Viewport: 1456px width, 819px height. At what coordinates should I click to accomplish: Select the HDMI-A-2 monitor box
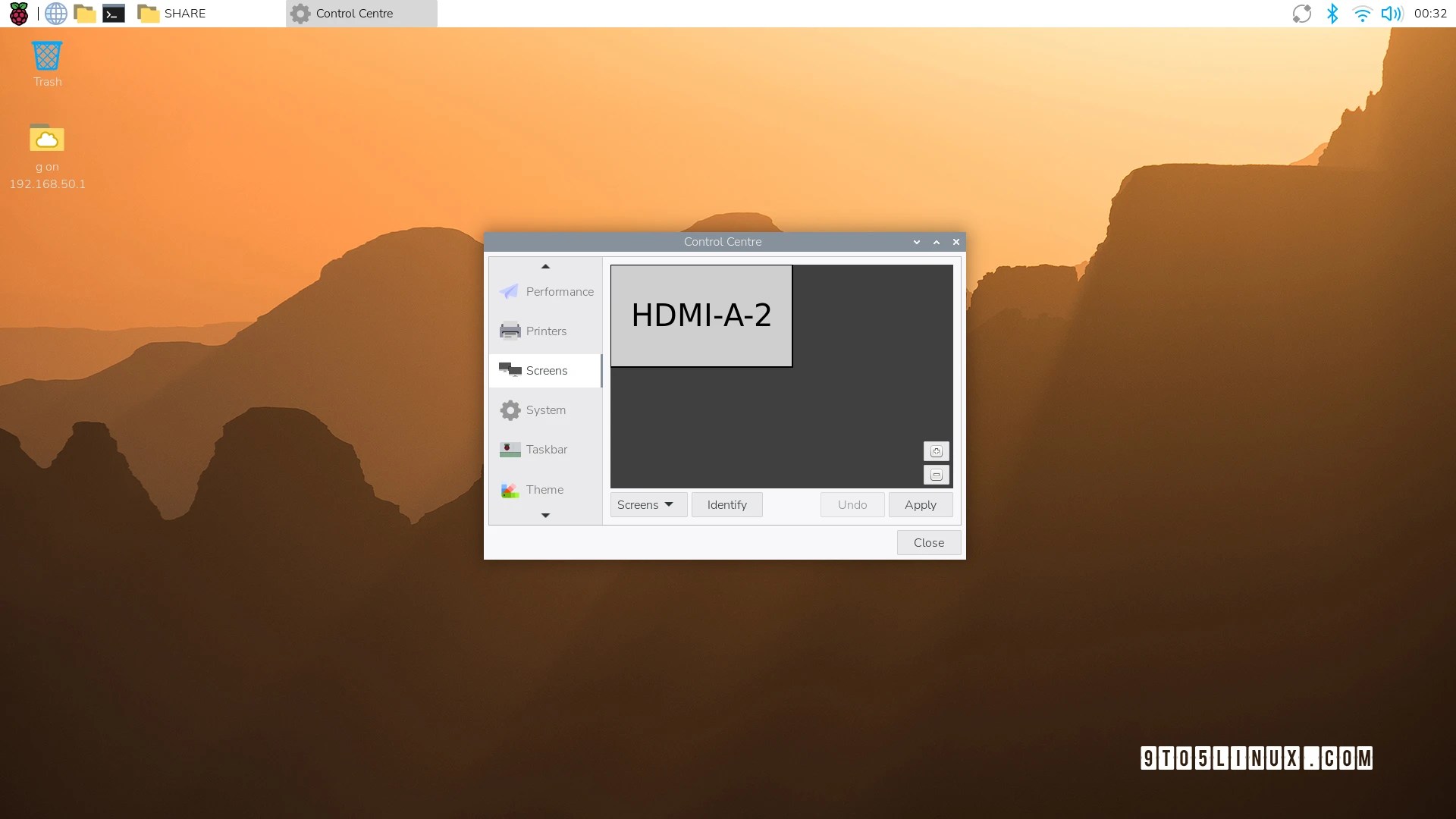701,315
